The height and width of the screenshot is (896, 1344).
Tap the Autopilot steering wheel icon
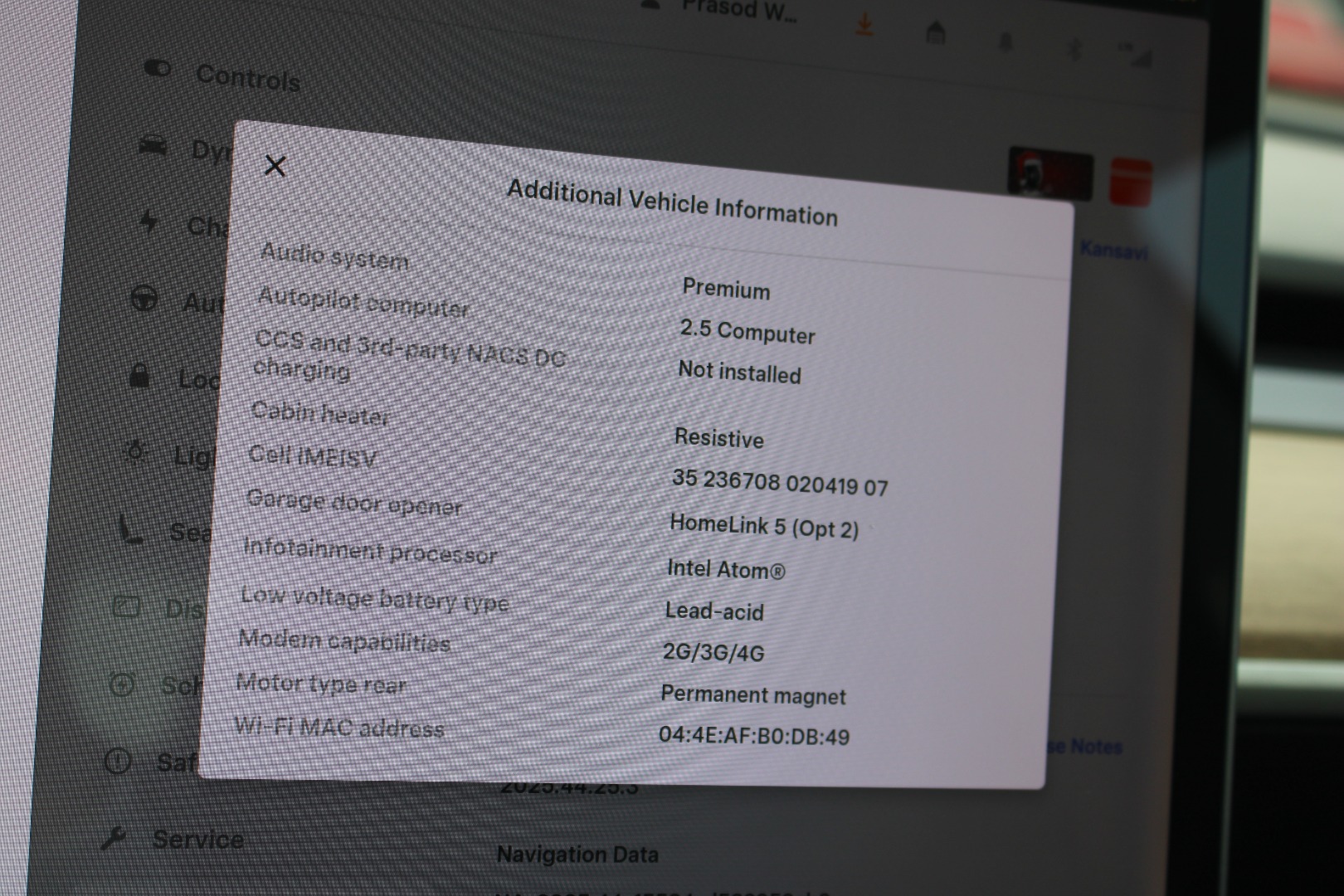[x=145, y=299]
